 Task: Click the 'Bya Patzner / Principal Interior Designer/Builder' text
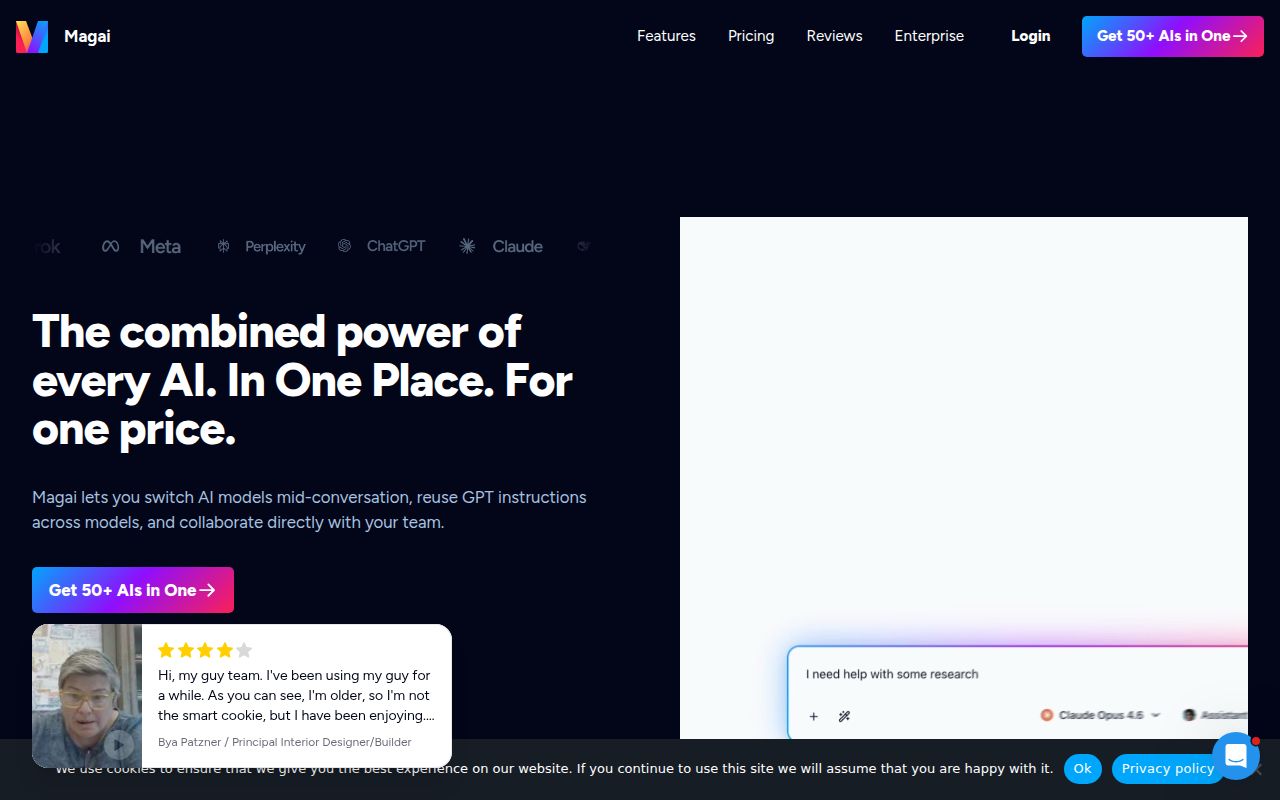click(x=285, y=742)
